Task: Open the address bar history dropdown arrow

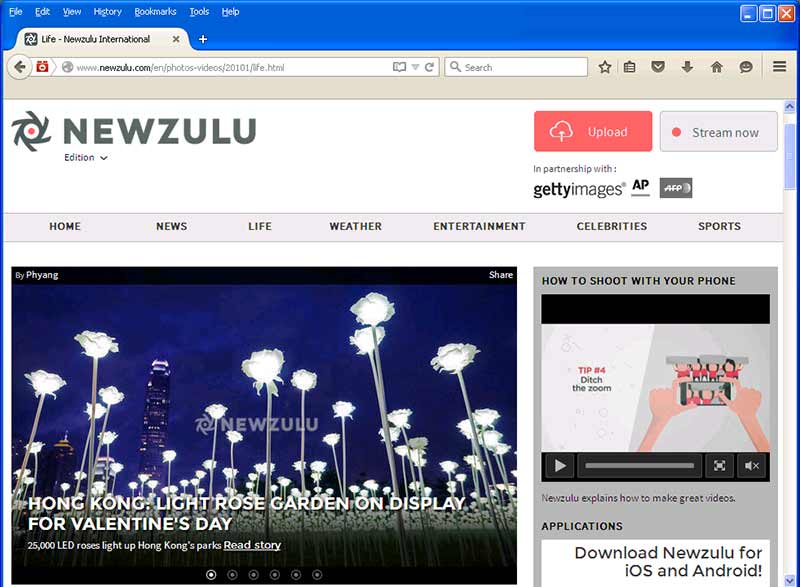Action: pyautogui.click(x=415, y=67)
